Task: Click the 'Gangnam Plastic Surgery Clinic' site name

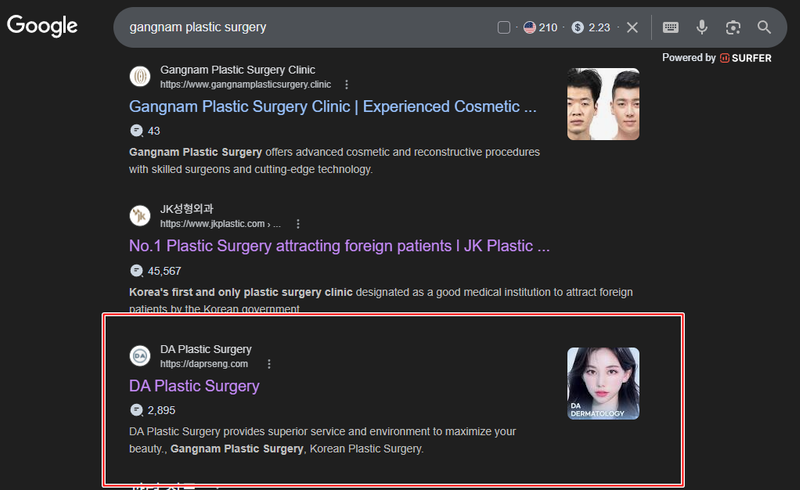Action: coord(238,69)
